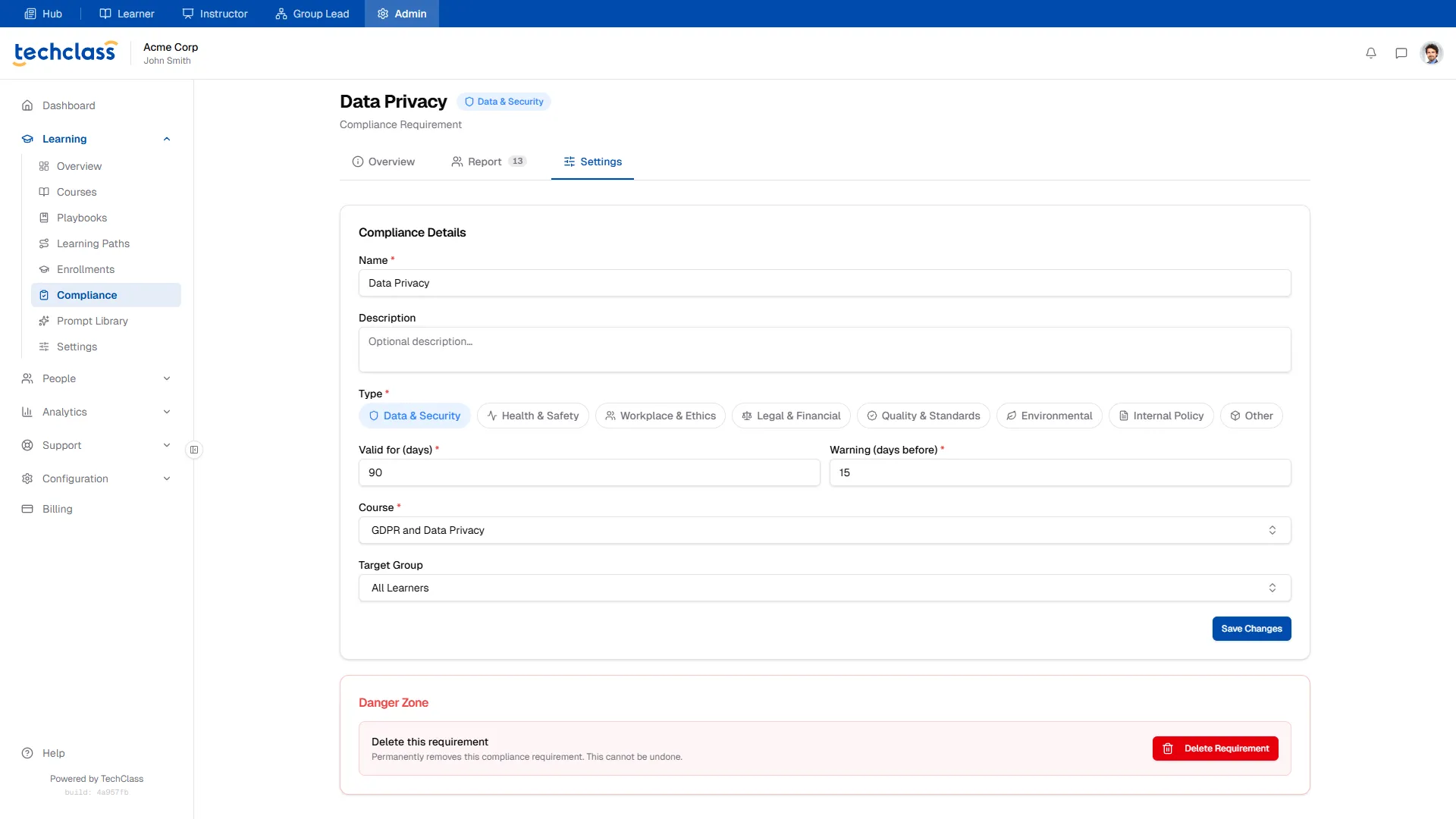Click the Valid for (days) field
The image size is (1456, 819).
tap(589, 472)
